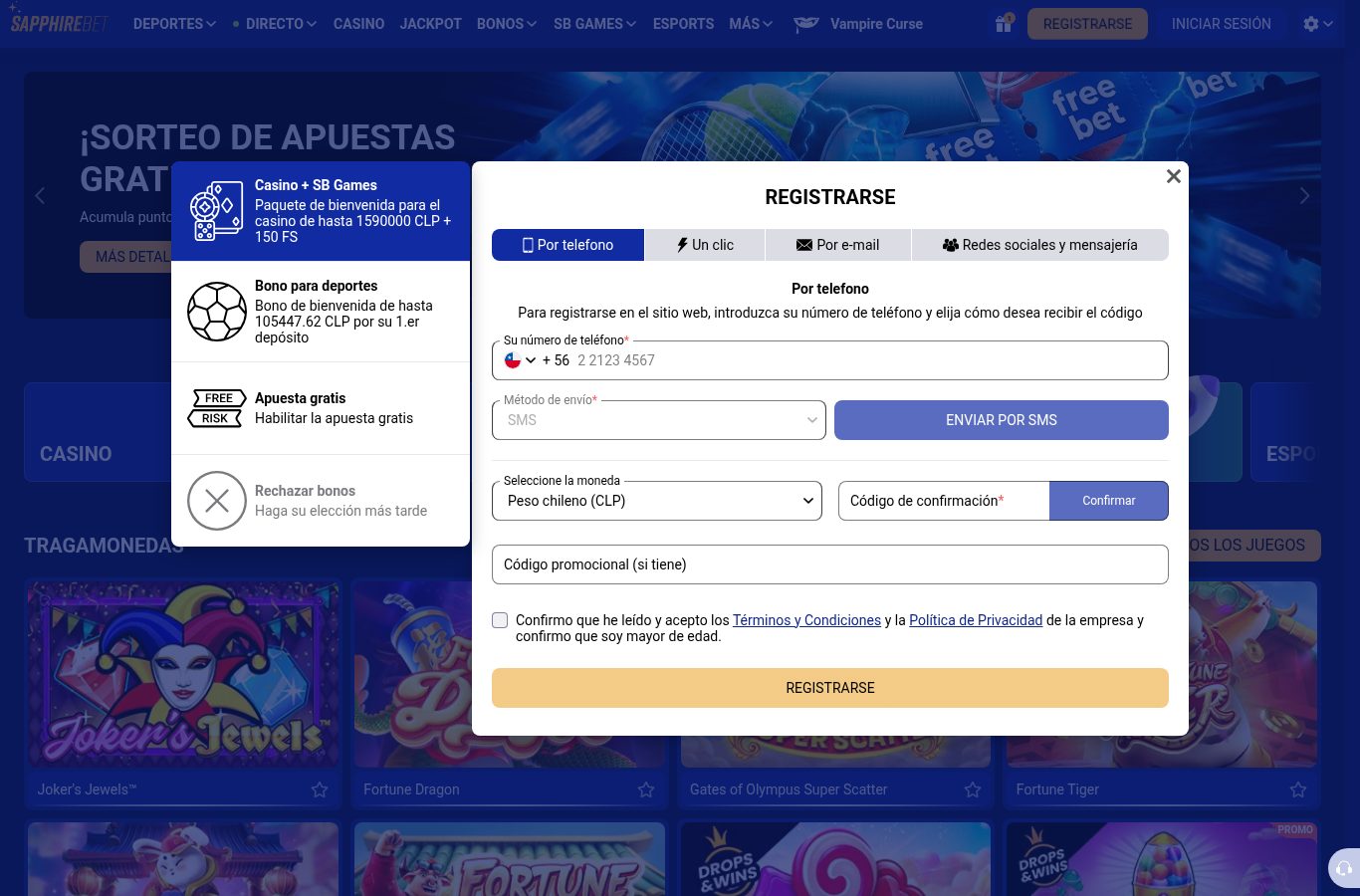
Task: Expand the Deportes menu
Action: tap(174, 24)
